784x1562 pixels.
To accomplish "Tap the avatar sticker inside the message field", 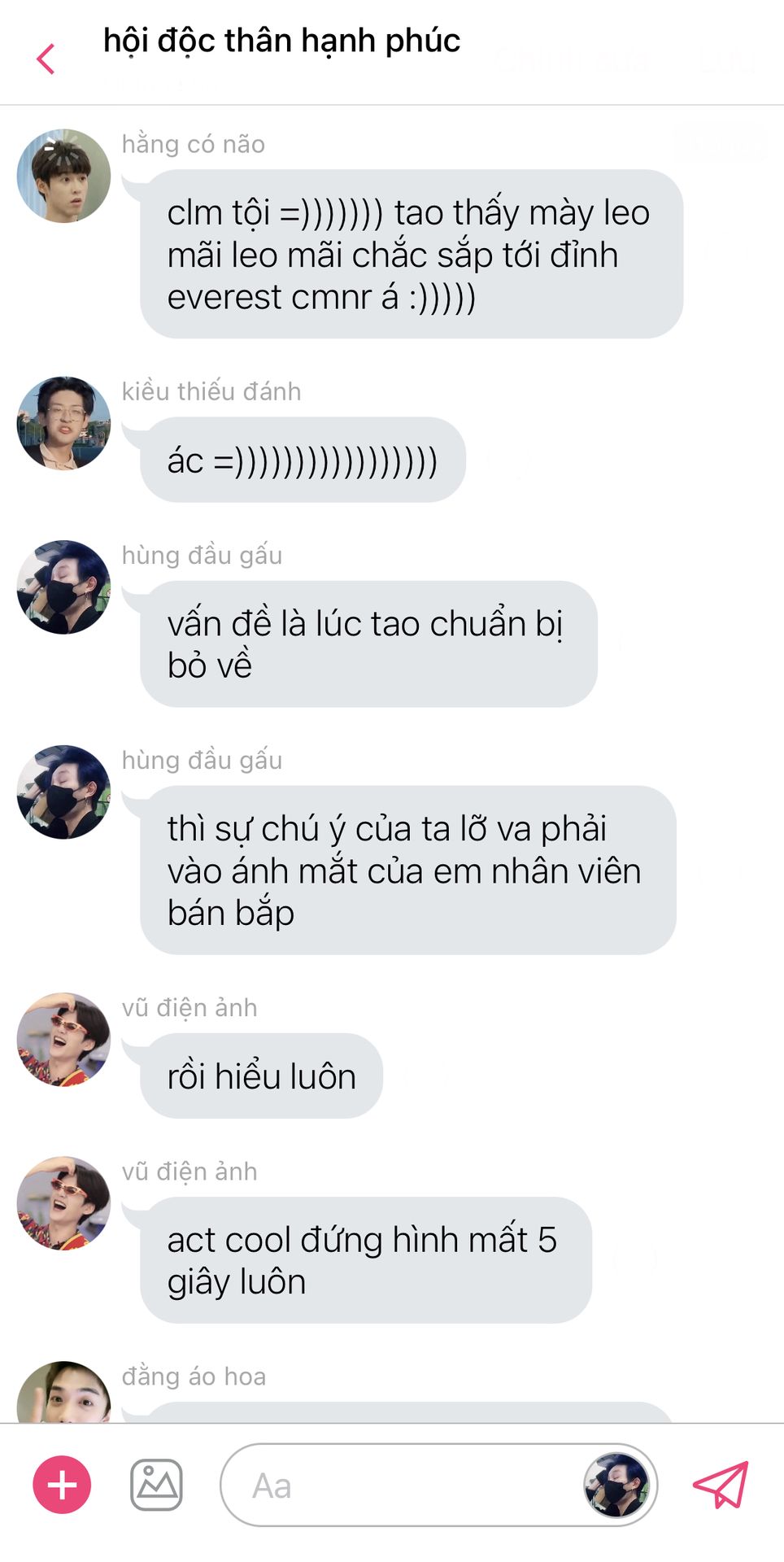I will point(616,1486).
